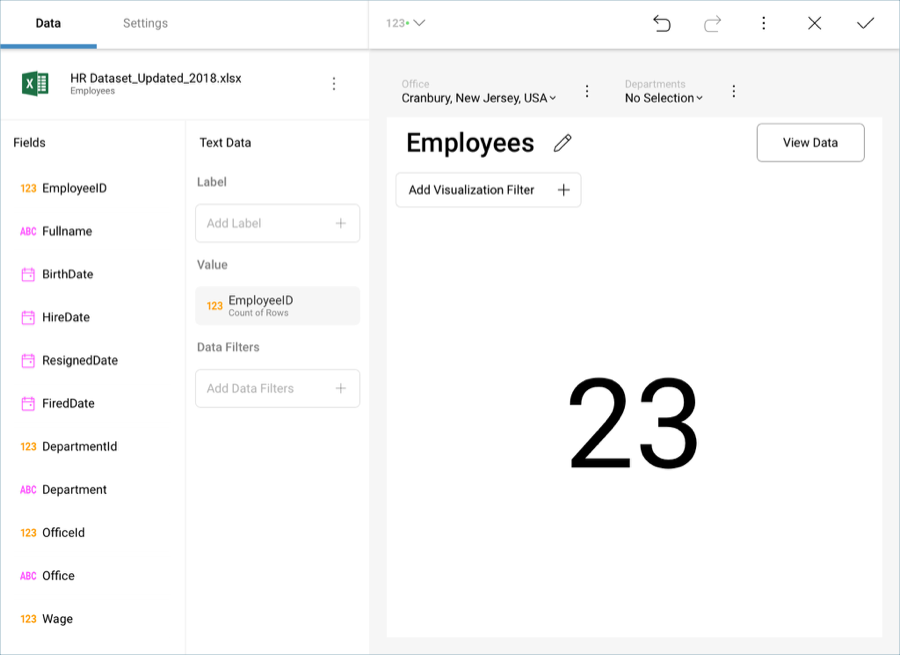Image resolution: width=900 pixels, height=655 pixels.
Task: Click the undo arrow icon
Action: [662, 23]
